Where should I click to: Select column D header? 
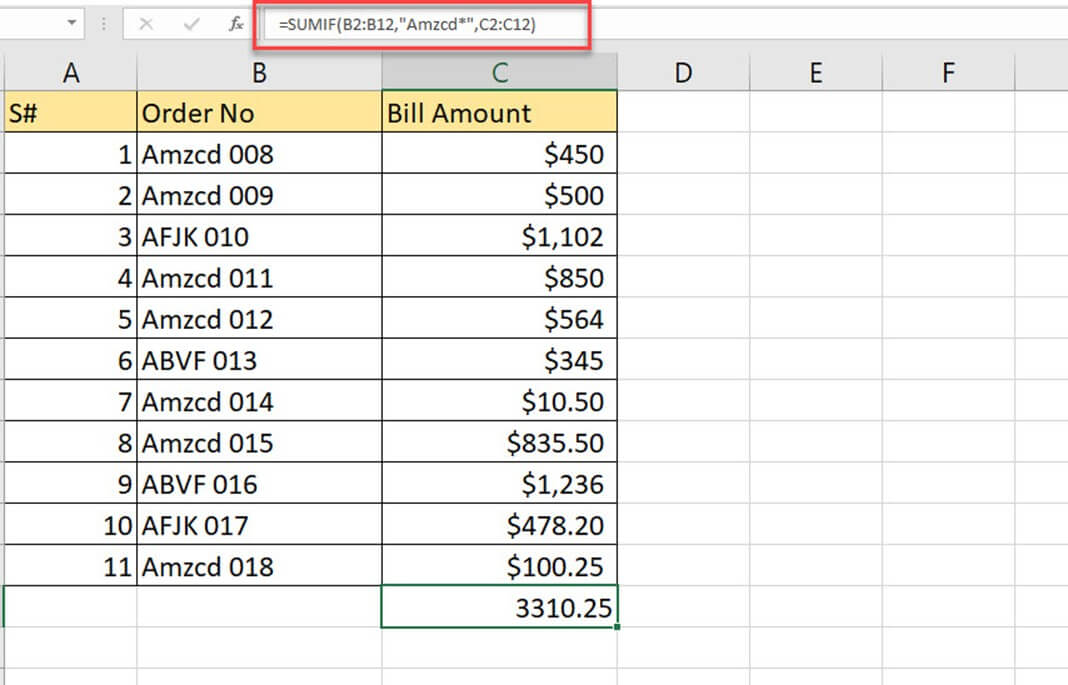pos(683,72)
